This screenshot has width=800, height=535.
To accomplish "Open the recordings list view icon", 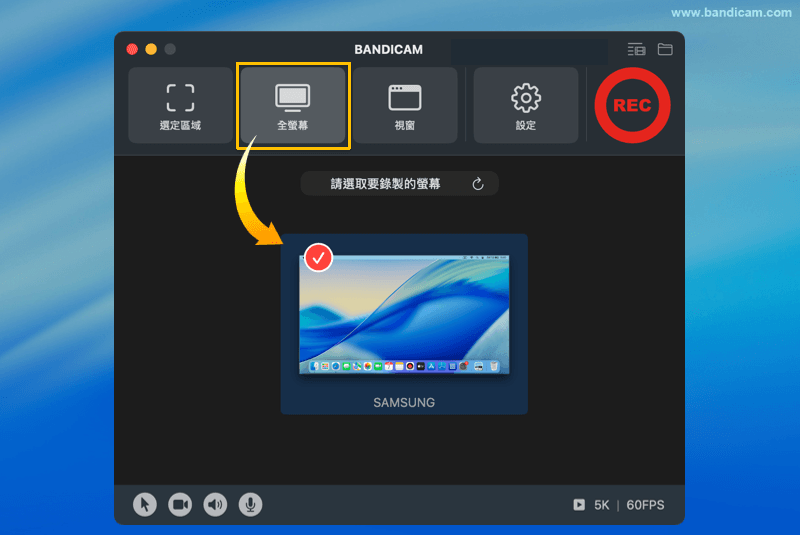I will (636, 49).
